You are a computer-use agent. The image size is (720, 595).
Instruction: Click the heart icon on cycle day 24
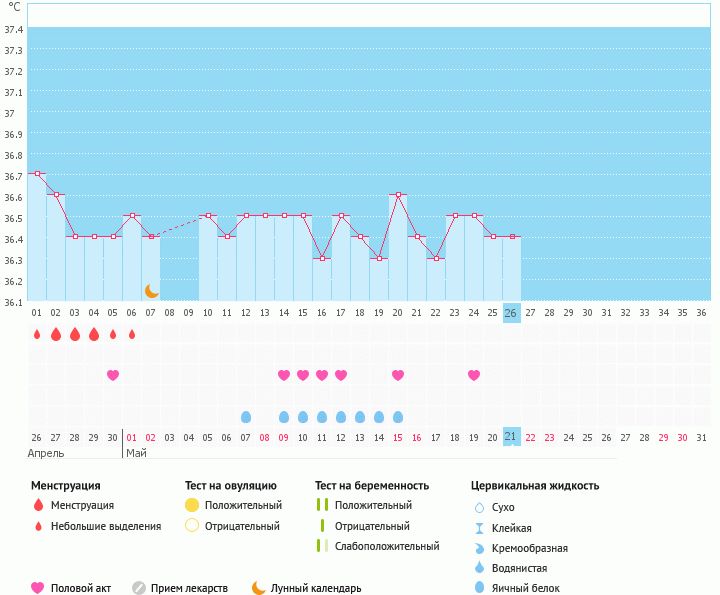(x=474, y=375)
